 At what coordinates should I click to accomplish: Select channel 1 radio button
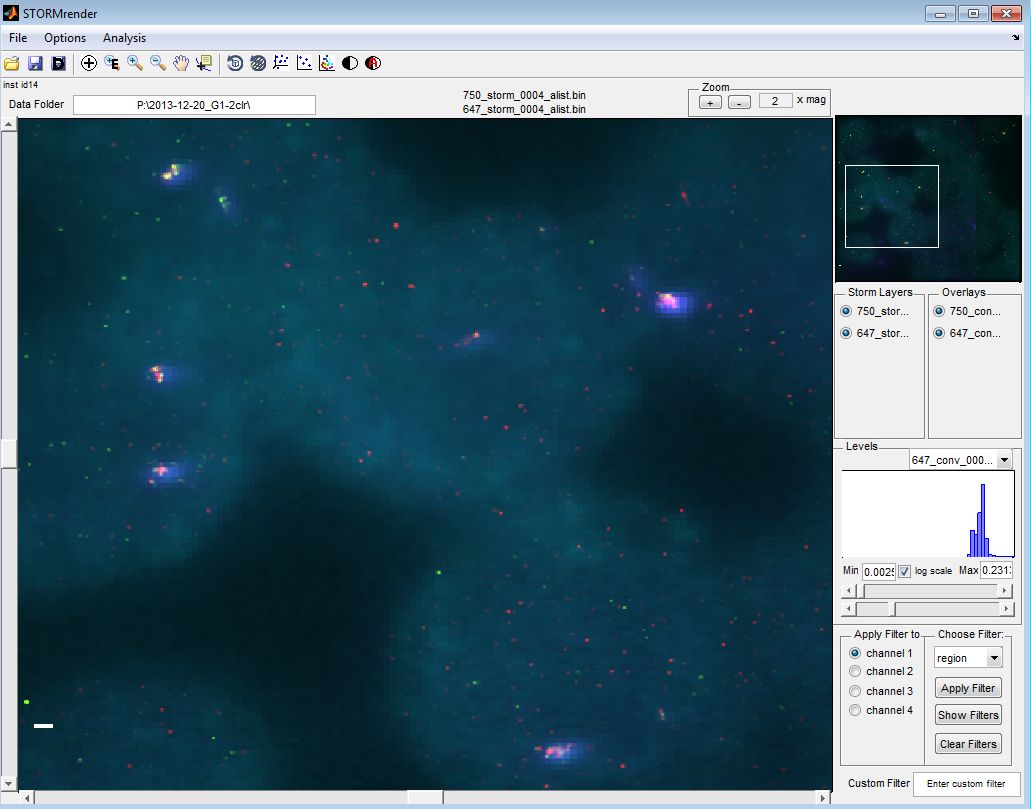coord(855,653)
